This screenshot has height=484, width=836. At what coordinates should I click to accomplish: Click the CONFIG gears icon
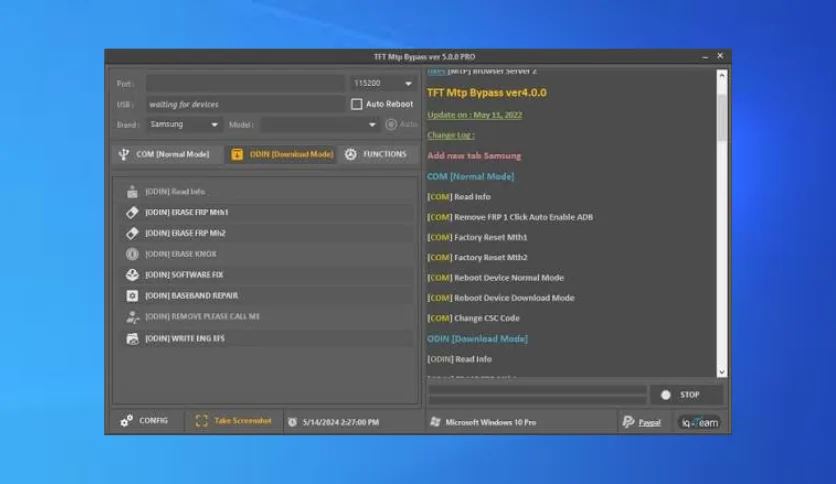click(126, 421)
